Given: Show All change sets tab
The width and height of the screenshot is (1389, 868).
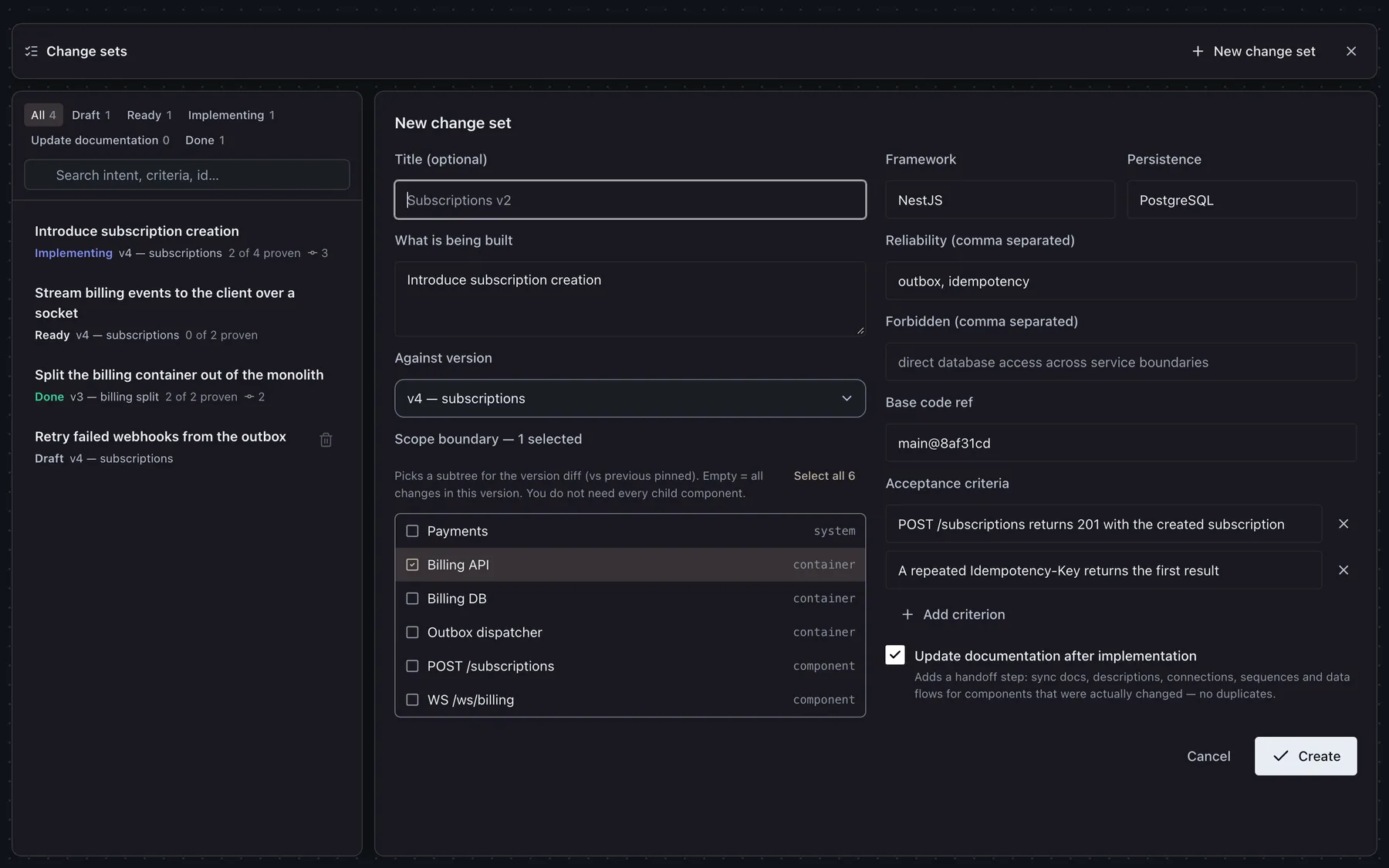Looking at the screenshot, I should (x=43, y=115).
